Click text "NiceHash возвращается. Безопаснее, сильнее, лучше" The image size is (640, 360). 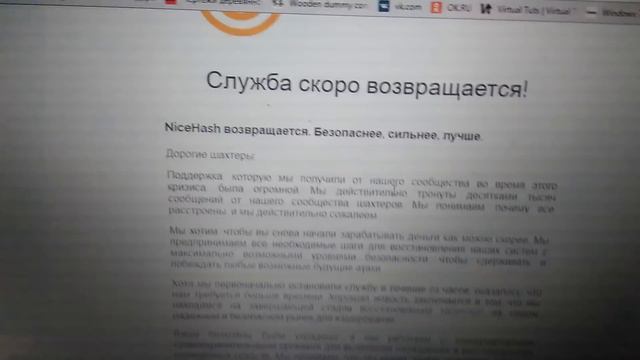323,132
